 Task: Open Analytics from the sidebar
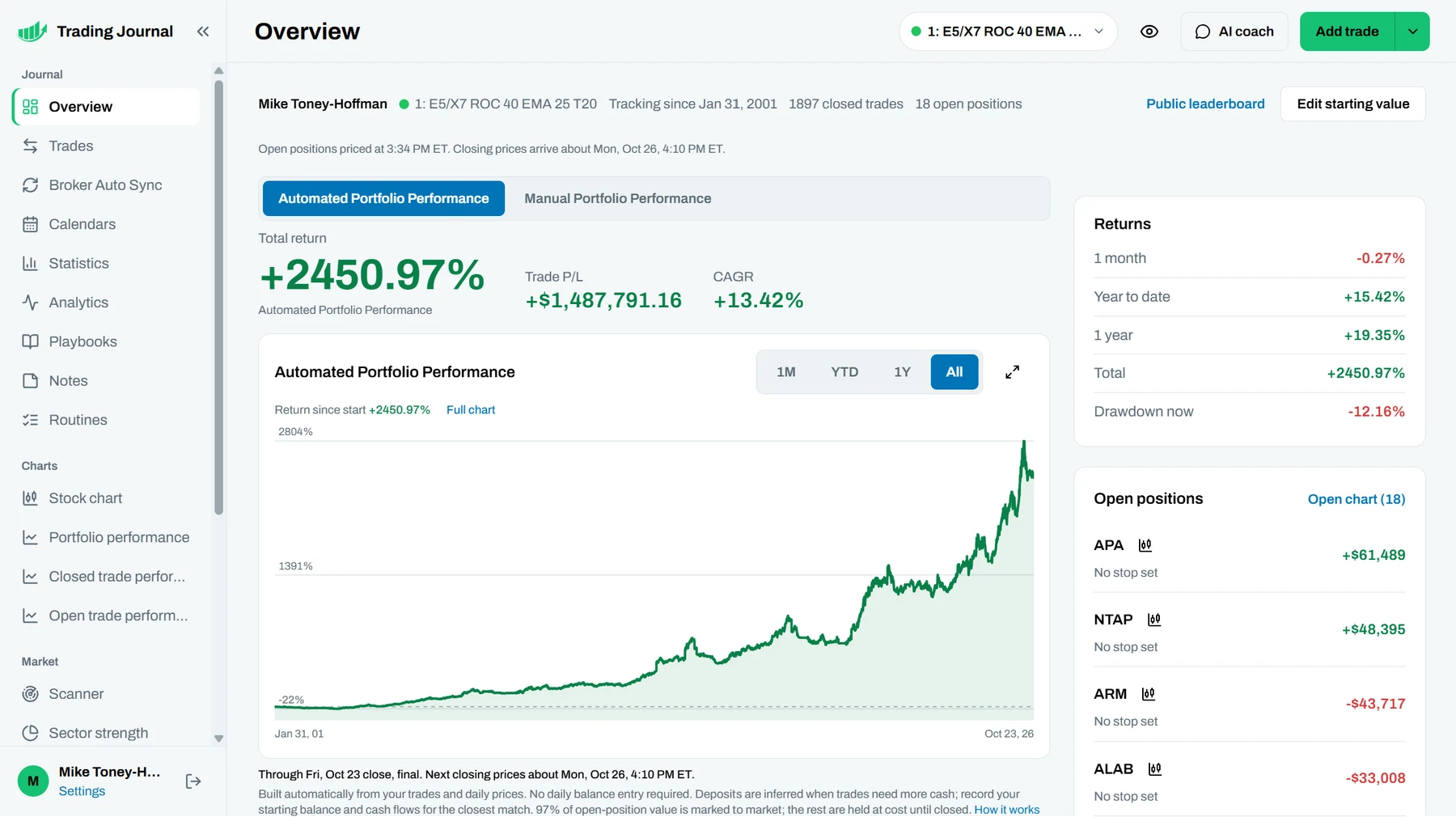(106, 303)
